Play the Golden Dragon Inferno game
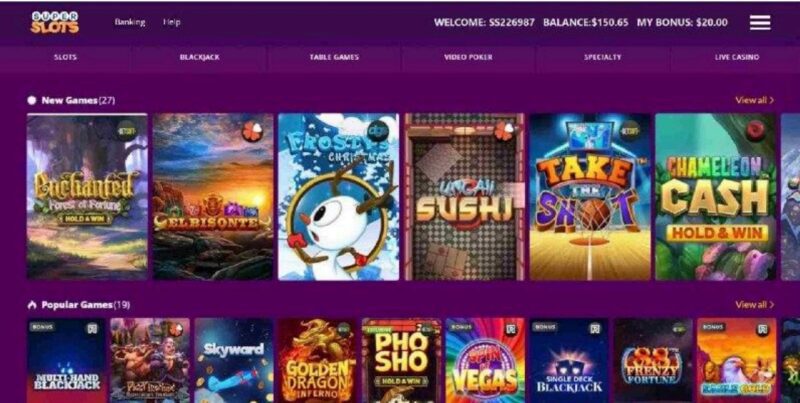This screenshot has height=403, width=800. coord(317,360)
